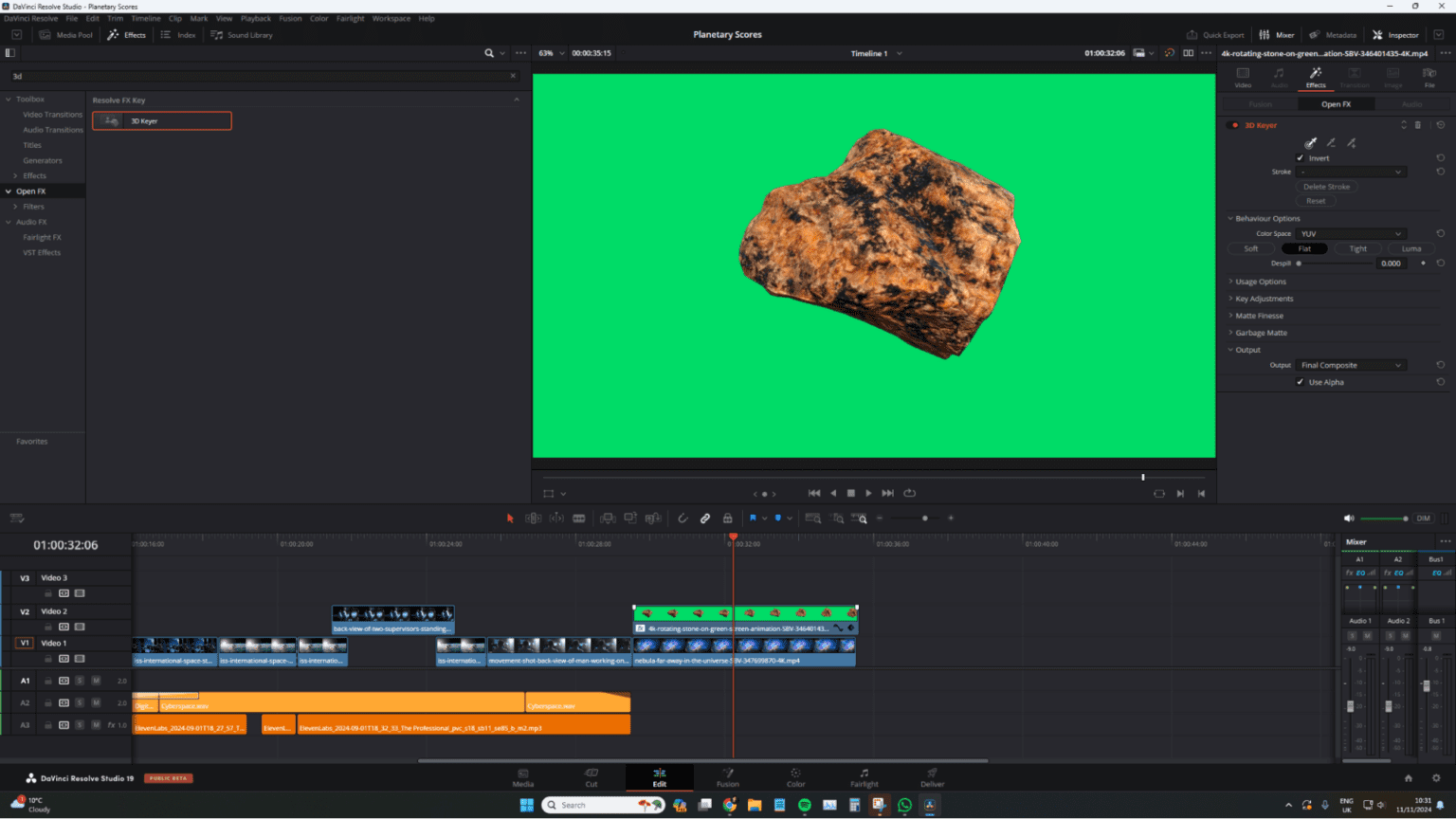Open the Color Space YUV dropdown
This screenshot has height=819, width=1456.
pyautogui.click(x=1351, y=233)
